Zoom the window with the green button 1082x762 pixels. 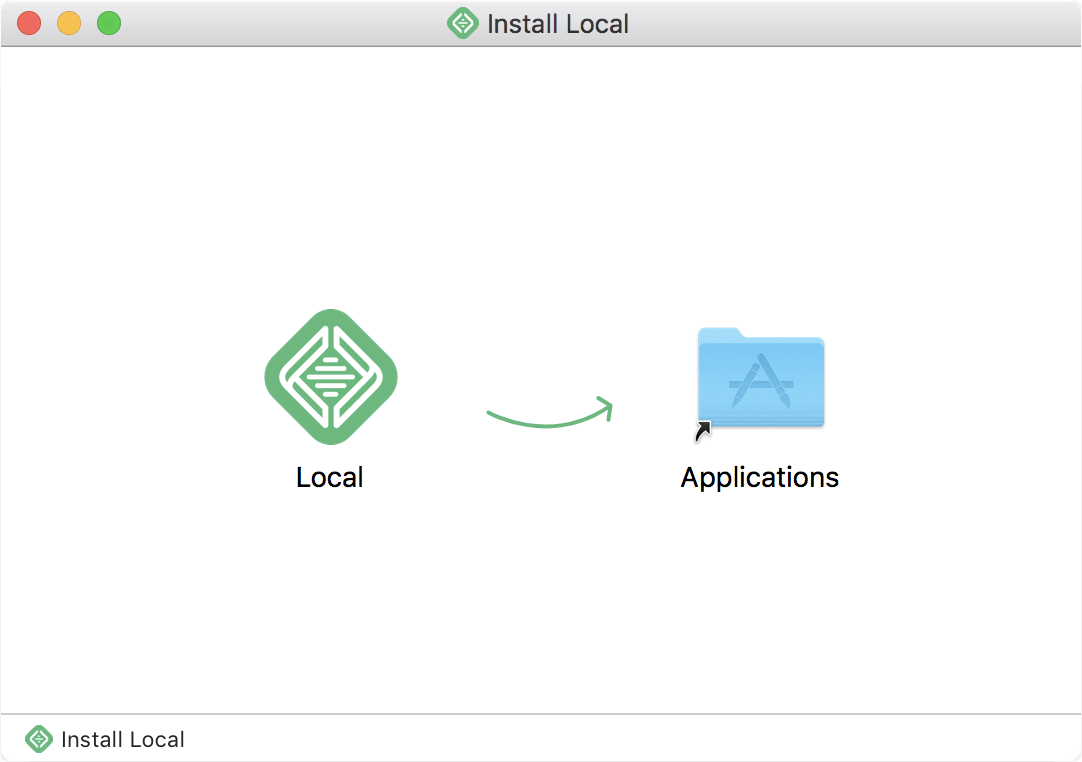coord(109,23)
